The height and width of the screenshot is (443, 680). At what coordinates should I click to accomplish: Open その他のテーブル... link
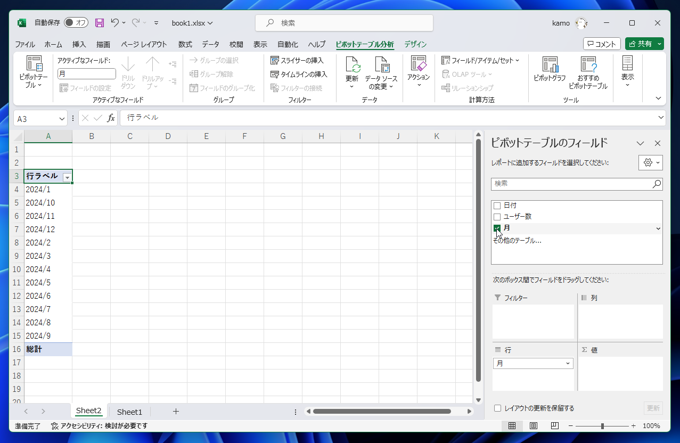coord(517,241)
